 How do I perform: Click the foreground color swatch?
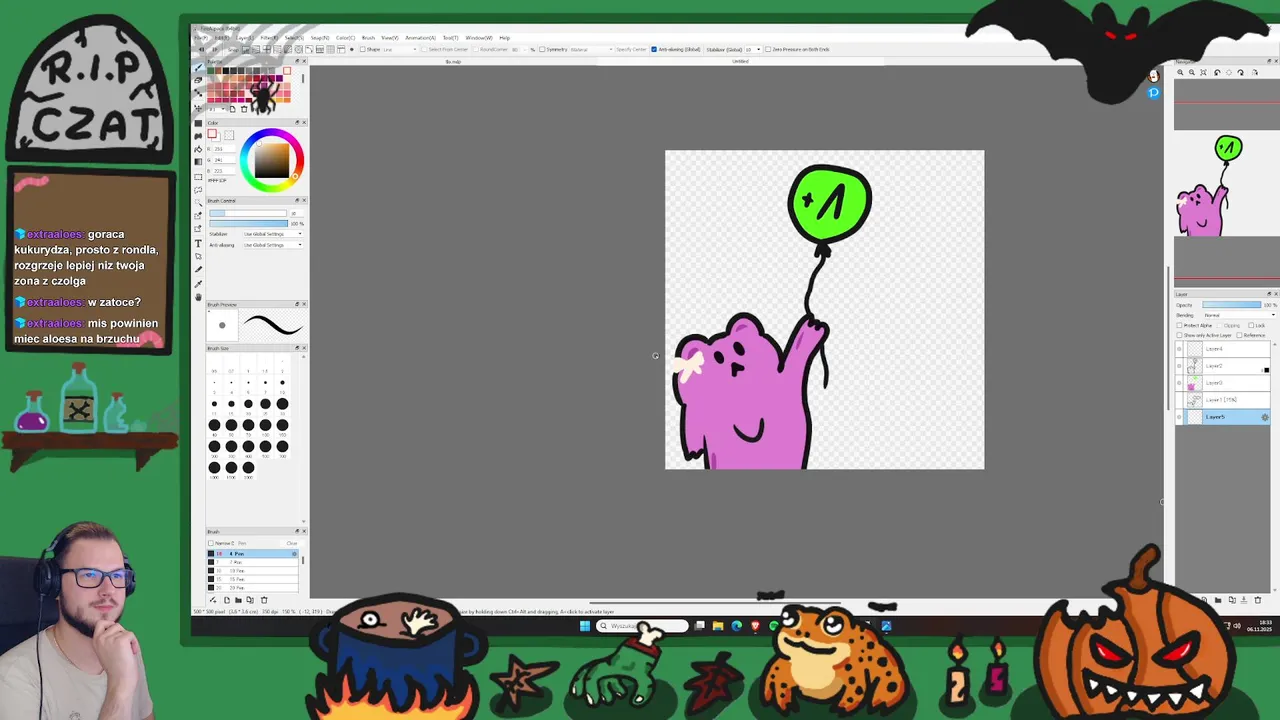coord(212,133)
